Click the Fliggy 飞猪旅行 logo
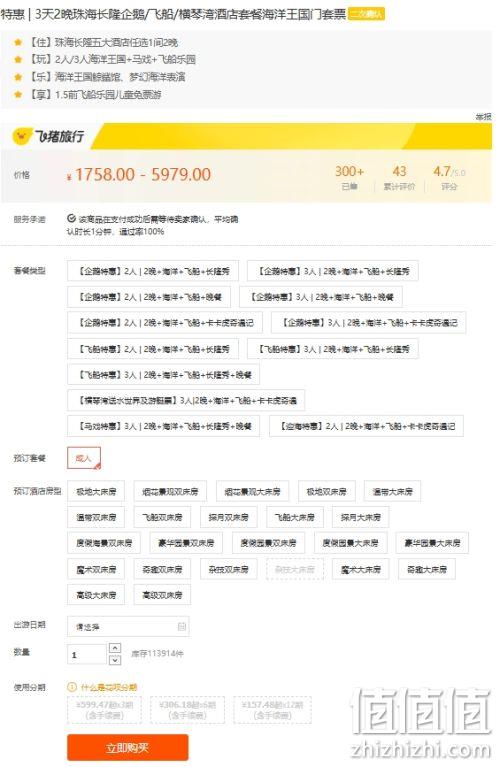This screenshot has width=500, height=767. [x=48, y=136]
